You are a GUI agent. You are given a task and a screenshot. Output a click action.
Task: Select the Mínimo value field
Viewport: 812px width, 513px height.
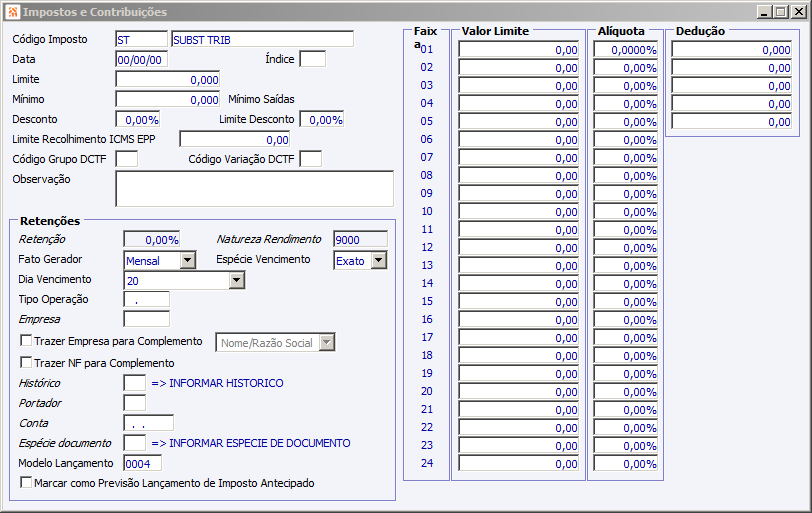click(x=168, y=99)
